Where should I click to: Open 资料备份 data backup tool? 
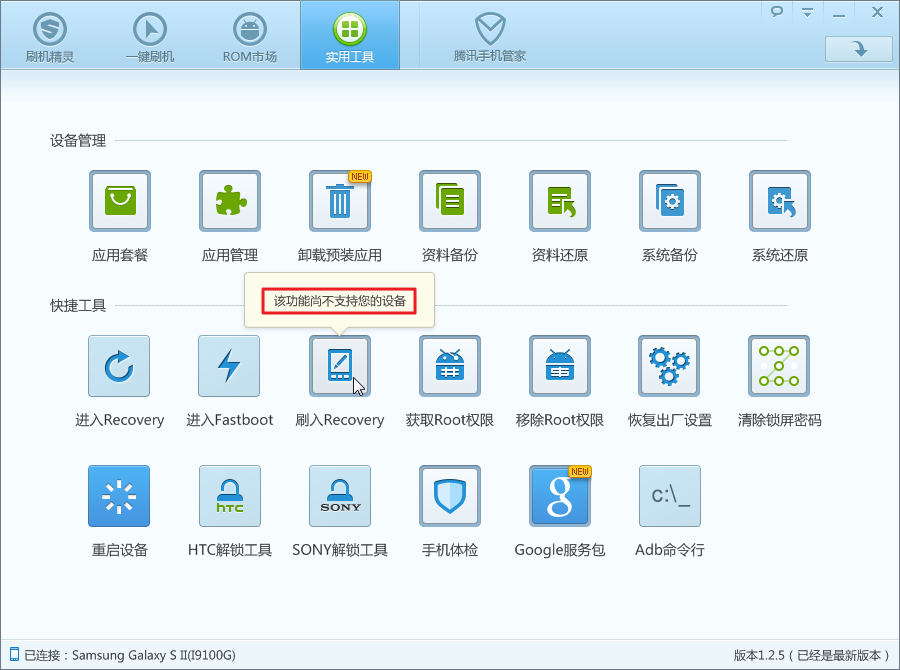tap(450, 201)
